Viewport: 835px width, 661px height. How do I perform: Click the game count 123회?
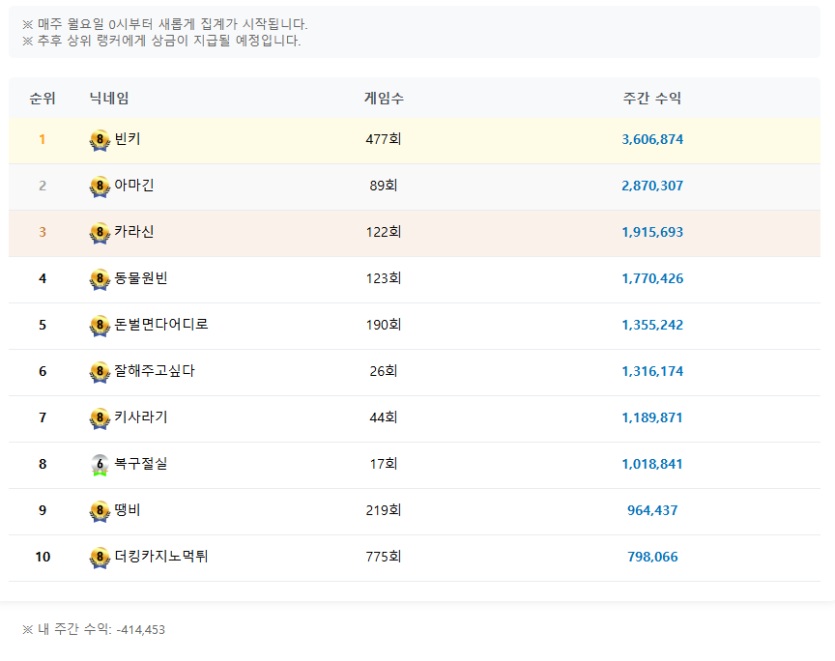383,279
